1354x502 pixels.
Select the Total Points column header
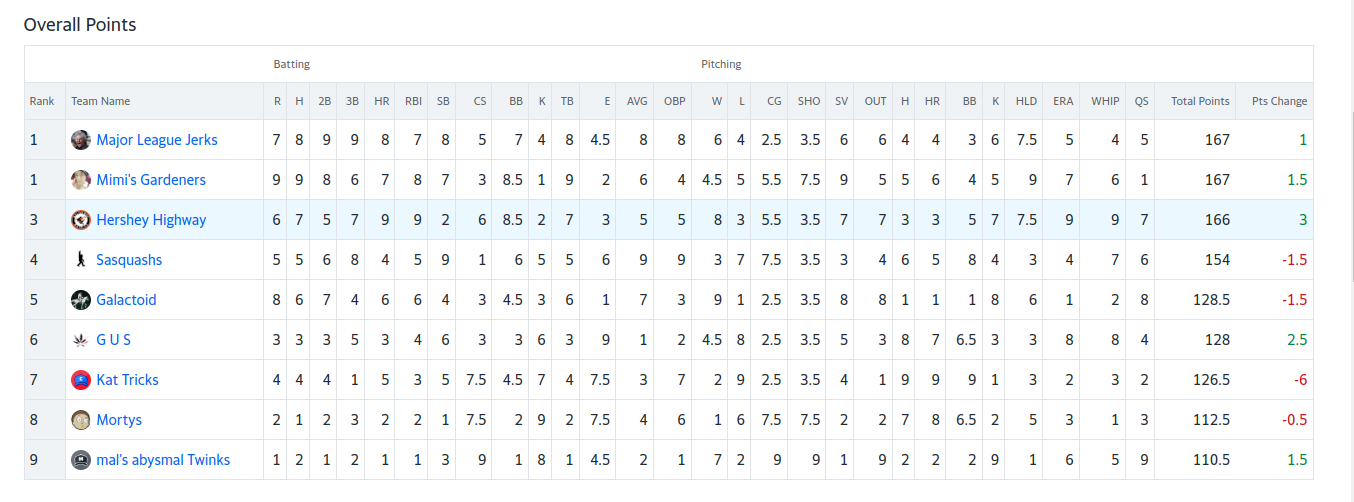point(1200,101)
